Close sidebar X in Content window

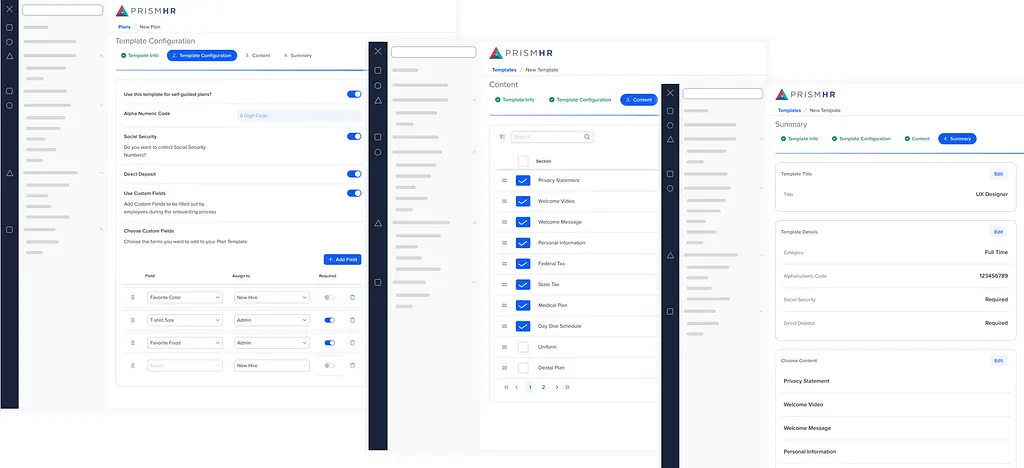(377, 52)
